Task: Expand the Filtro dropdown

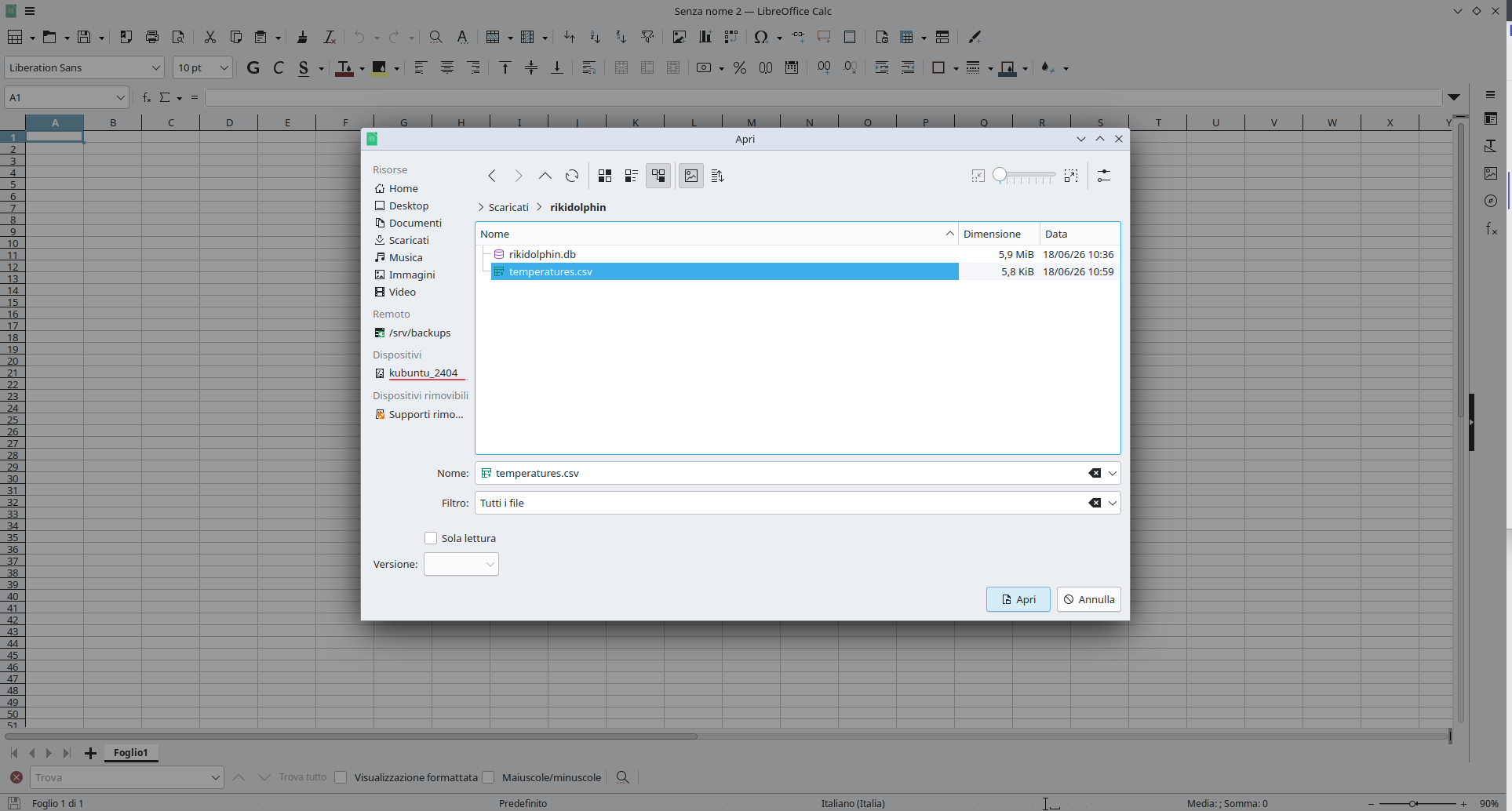Action: tap(1112, 503)
